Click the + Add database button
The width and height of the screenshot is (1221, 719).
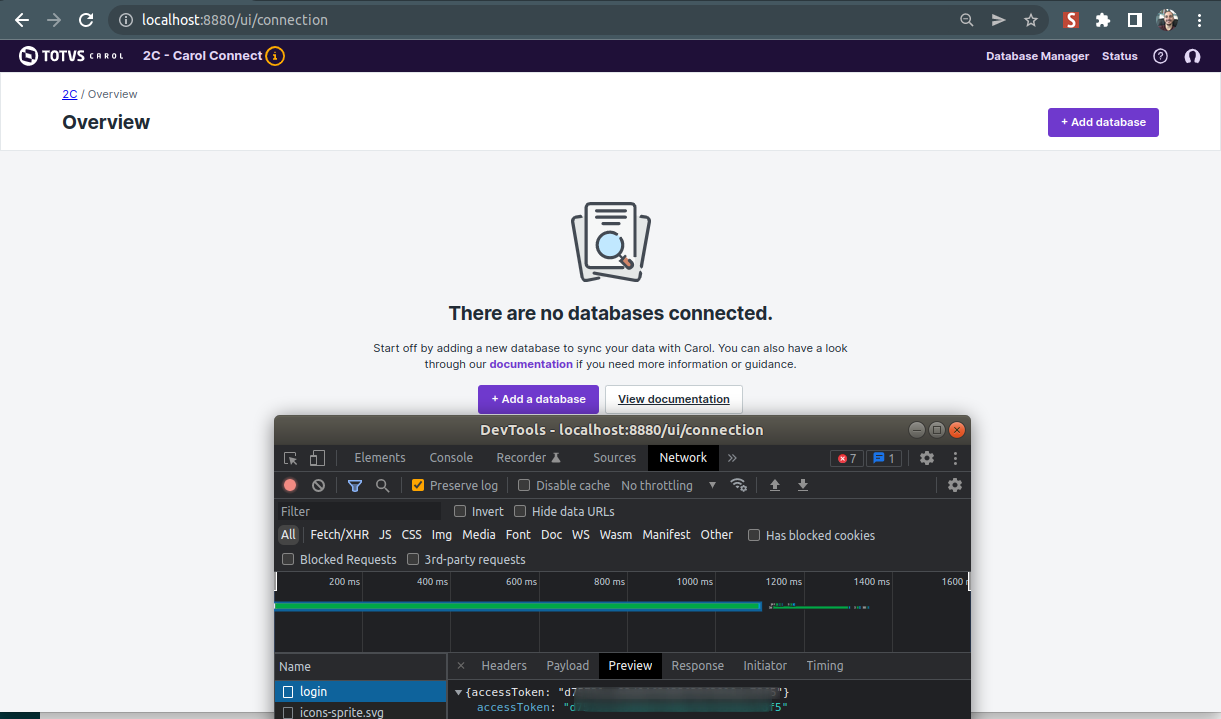pyautogui.click(x=1103, y=122)
